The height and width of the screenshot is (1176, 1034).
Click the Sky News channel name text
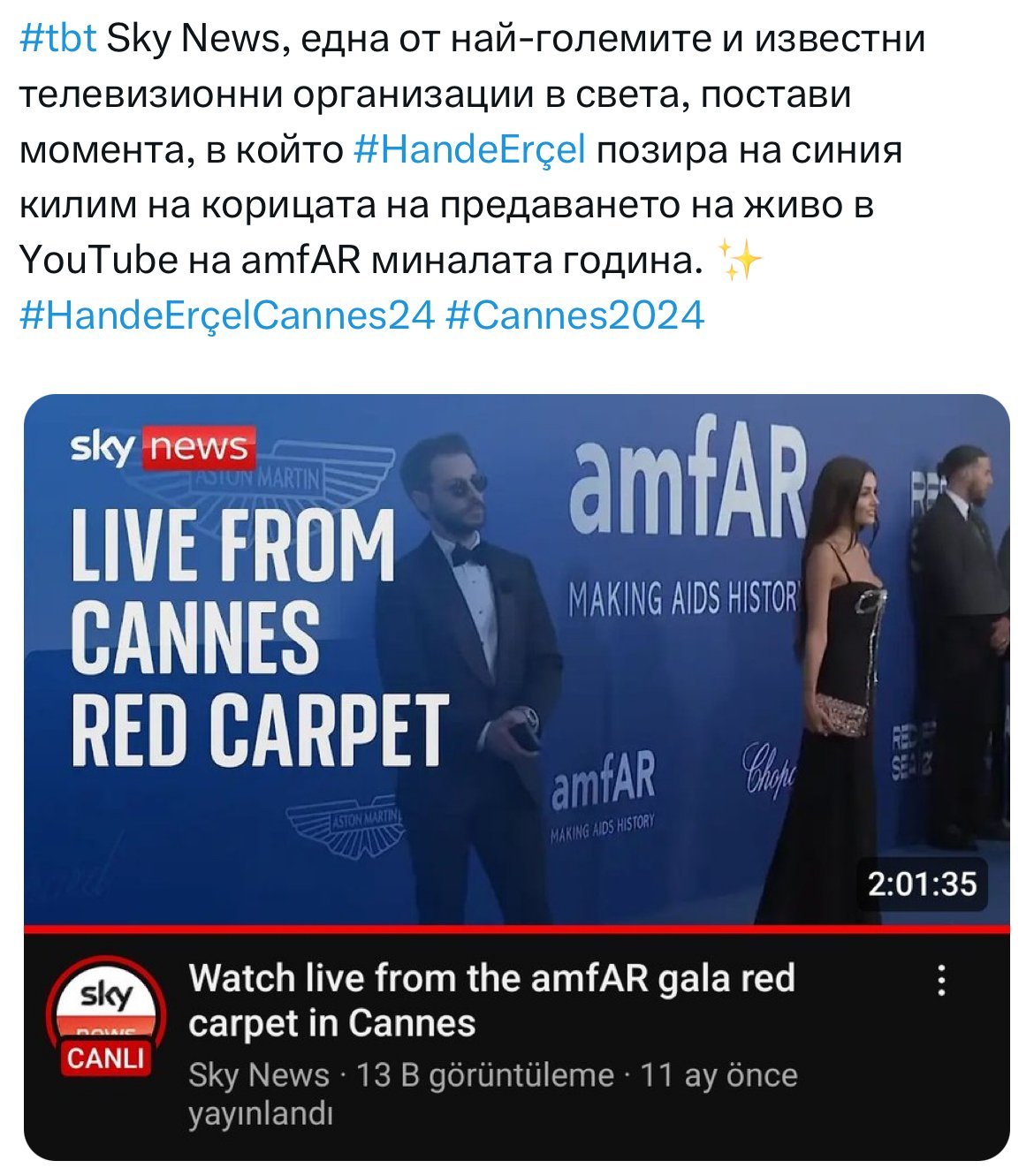click(x=259, y=1075)
